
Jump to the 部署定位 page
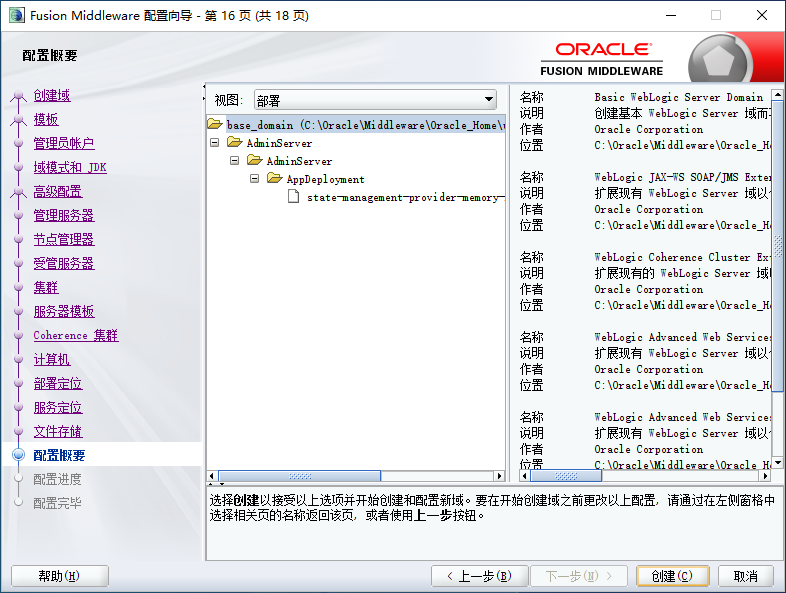point(58,383)
